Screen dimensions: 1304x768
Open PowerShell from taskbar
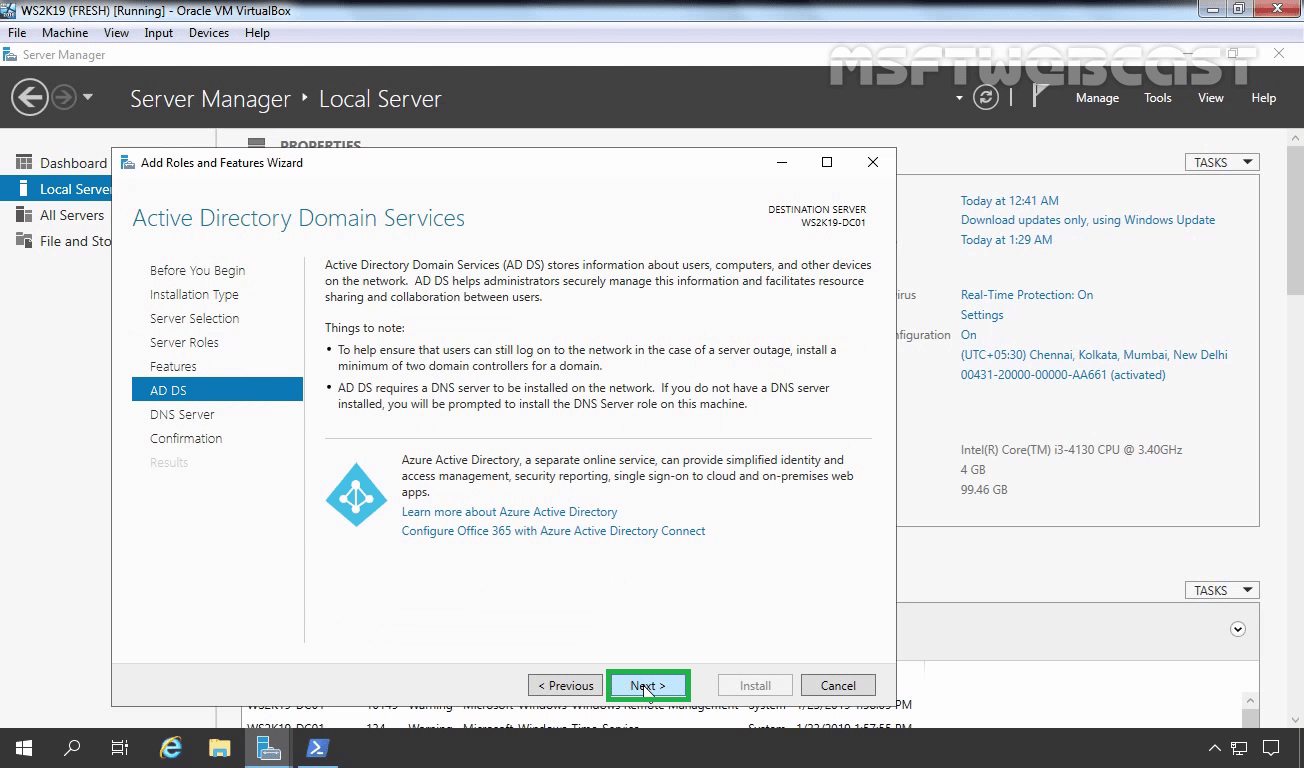317,748
